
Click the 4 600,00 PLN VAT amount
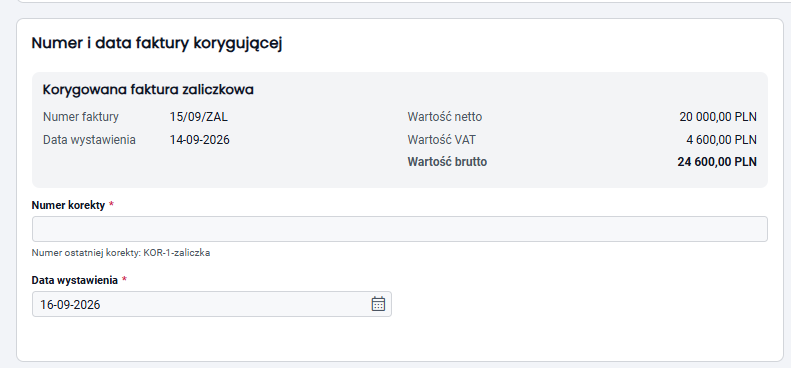coord(721,140)
